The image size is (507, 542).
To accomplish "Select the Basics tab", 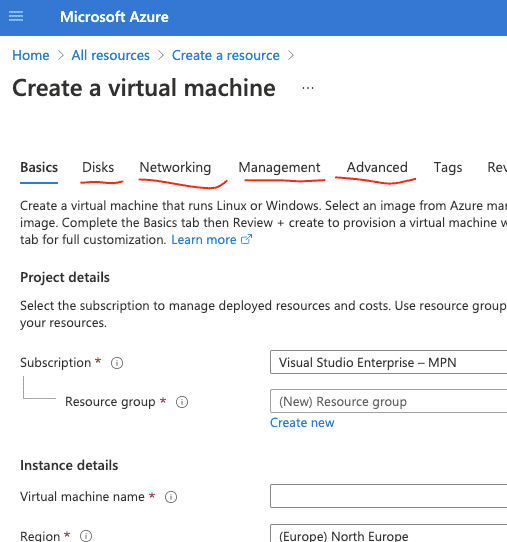I will point(39,168).
